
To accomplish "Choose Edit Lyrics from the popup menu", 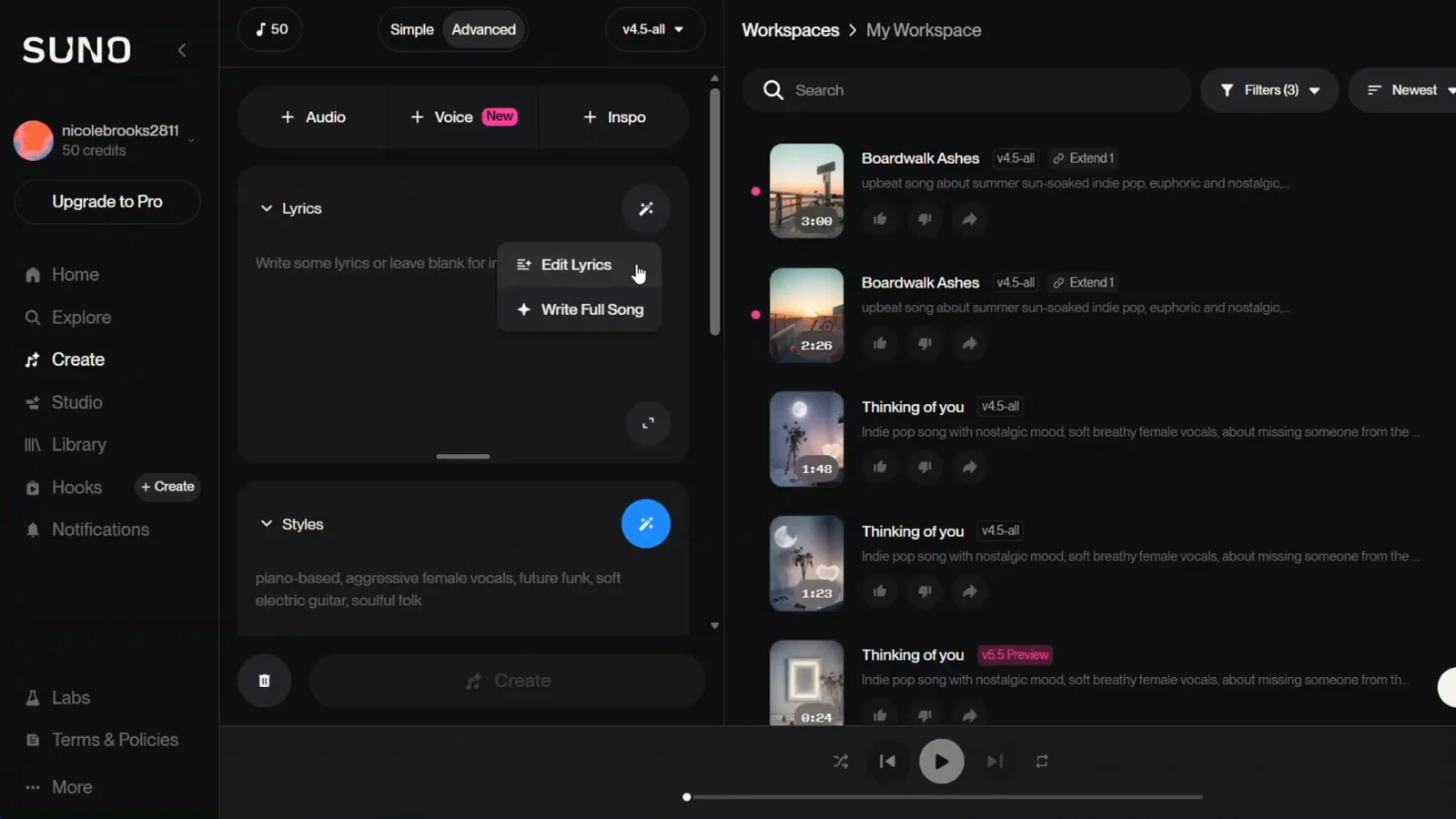I will pos(579,265).
